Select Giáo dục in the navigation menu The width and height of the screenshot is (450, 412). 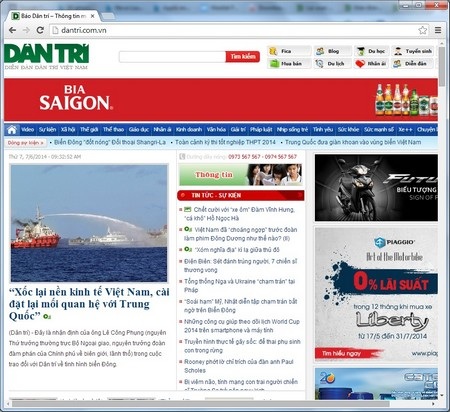tap(139, 130)
